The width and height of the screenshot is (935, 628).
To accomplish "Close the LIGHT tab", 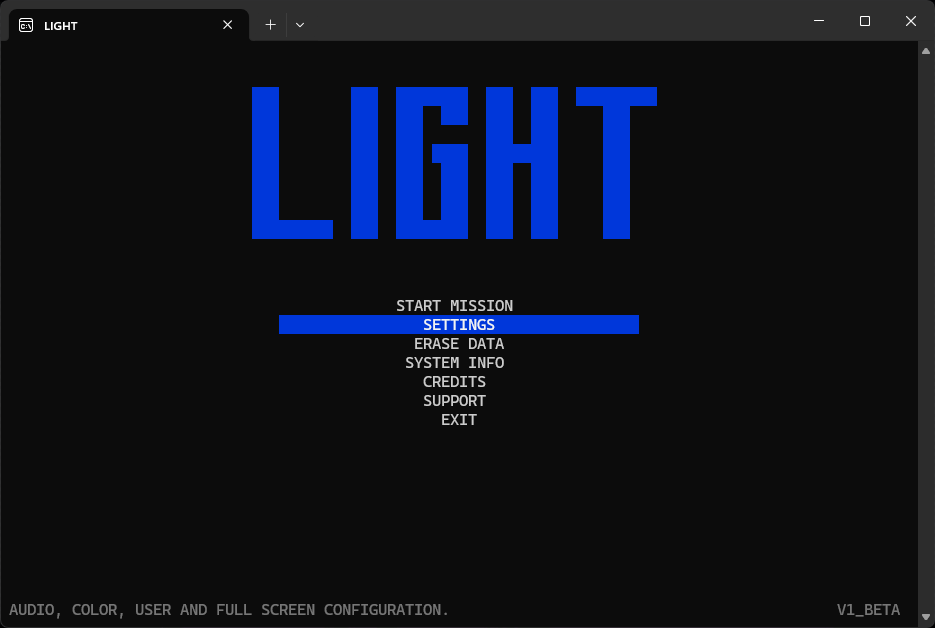I will pos(227,25).
